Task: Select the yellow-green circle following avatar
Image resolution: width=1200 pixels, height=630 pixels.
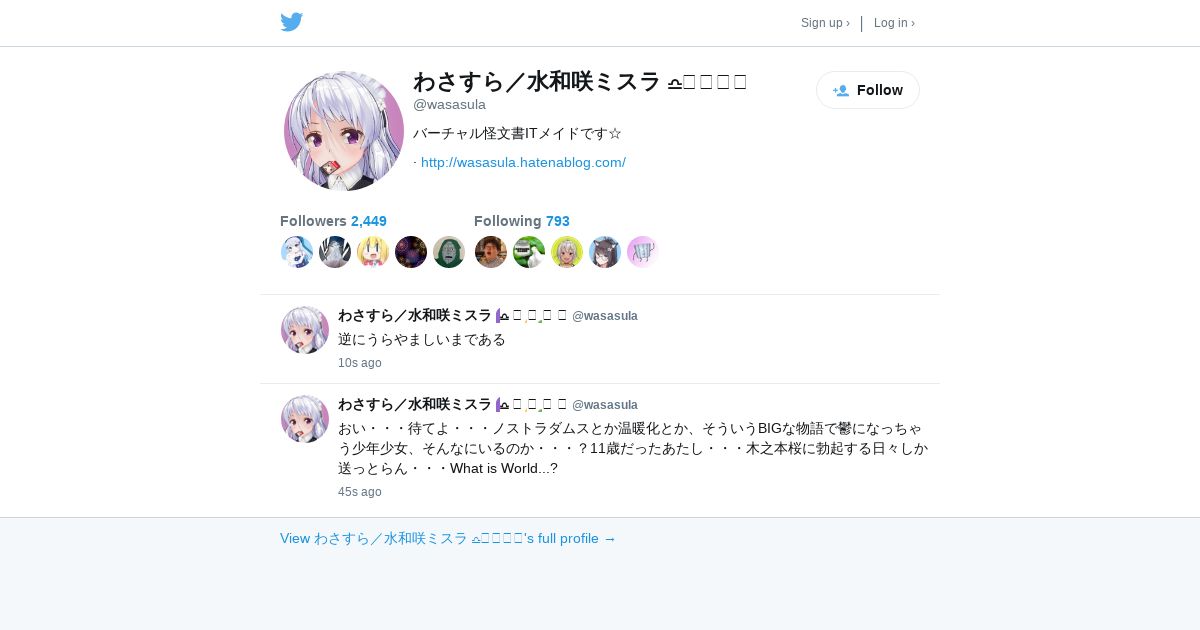Action: click(567, 252)
